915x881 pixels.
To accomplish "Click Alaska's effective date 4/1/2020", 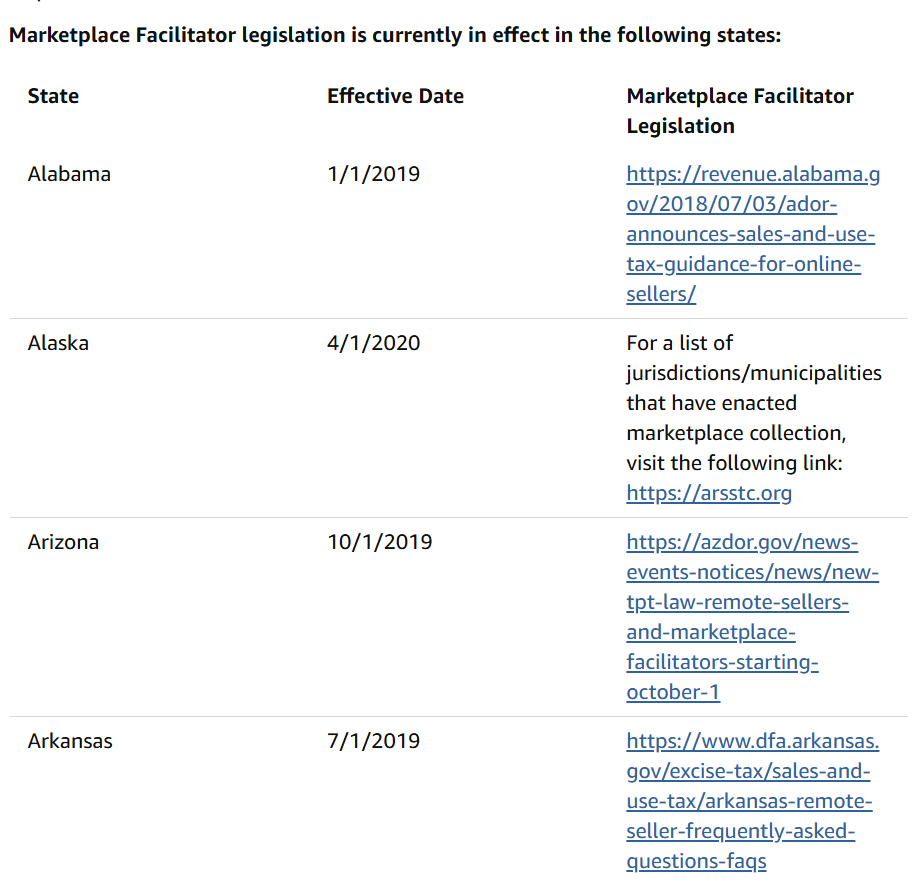I will (x=373, y=343).
